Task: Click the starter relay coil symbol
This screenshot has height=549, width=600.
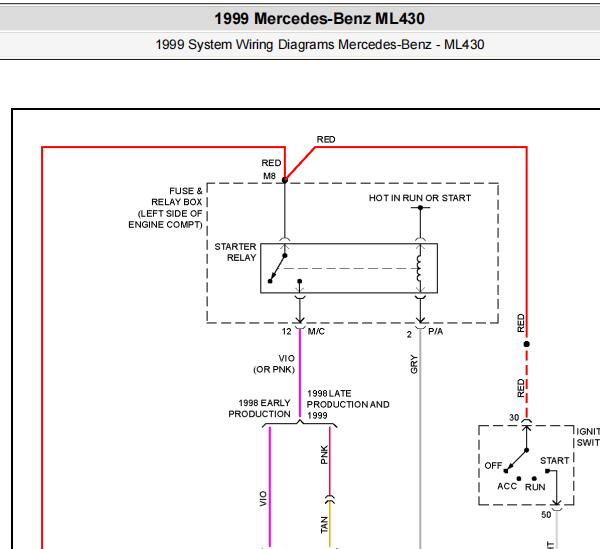Action: [x=420, y=268]
